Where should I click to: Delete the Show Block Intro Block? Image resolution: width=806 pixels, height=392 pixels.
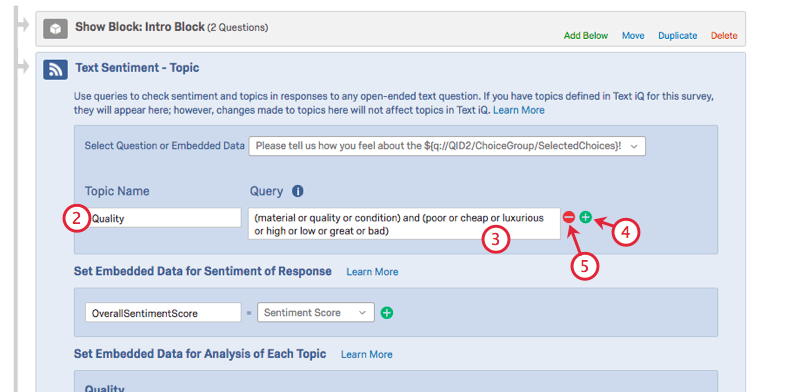point(724,35)
